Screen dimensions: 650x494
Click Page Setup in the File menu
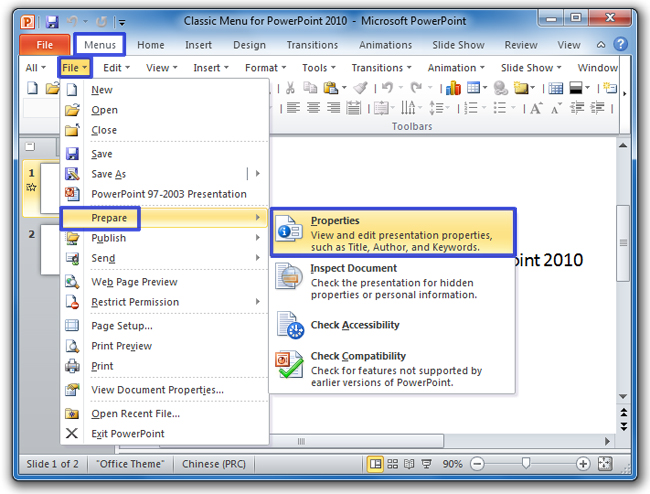[164, 326]
